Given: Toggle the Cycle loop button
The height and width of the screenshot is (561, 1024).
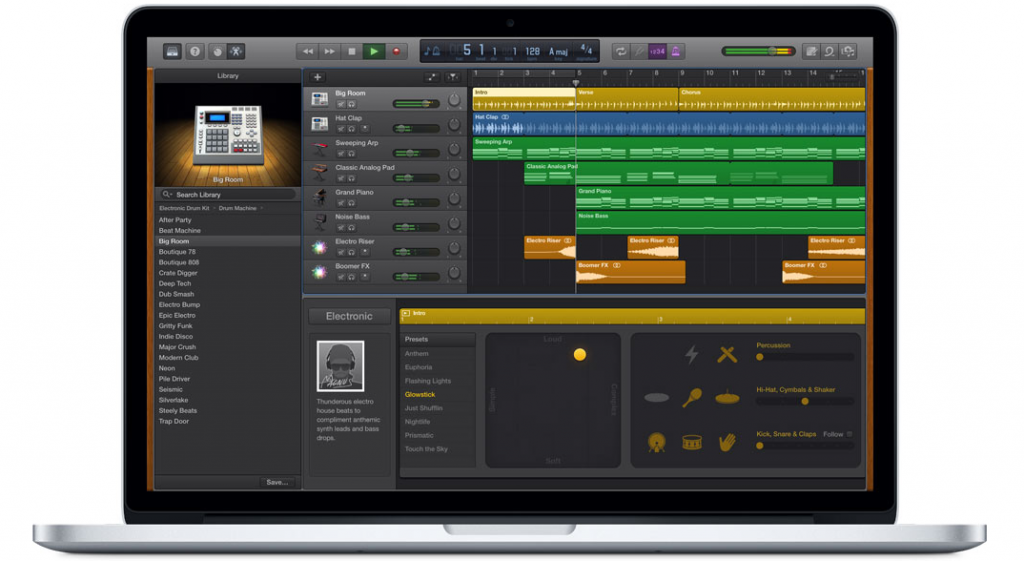Looking at the screenshot, I should (x=621, y=51).
